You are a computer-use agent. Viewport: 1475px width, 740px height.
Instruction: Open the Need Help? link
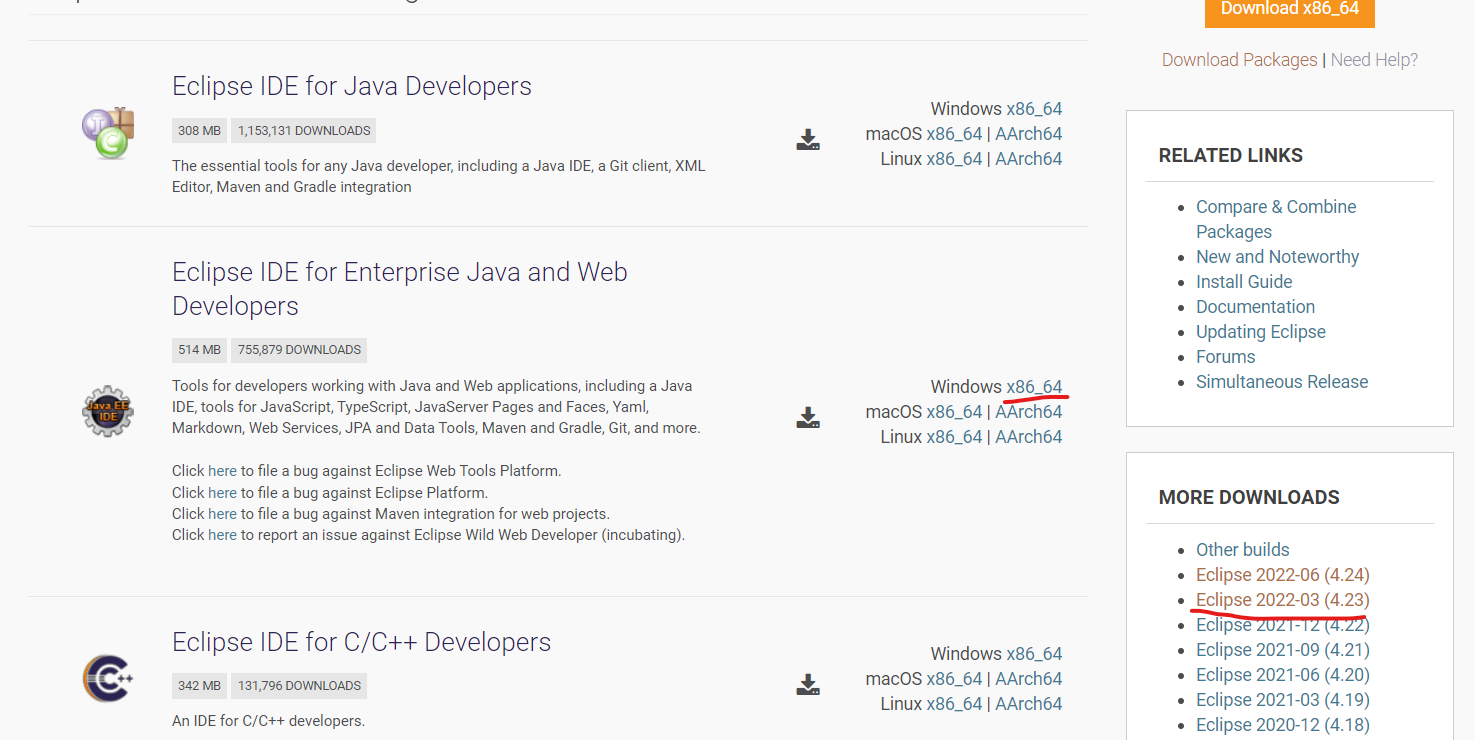1374,60
